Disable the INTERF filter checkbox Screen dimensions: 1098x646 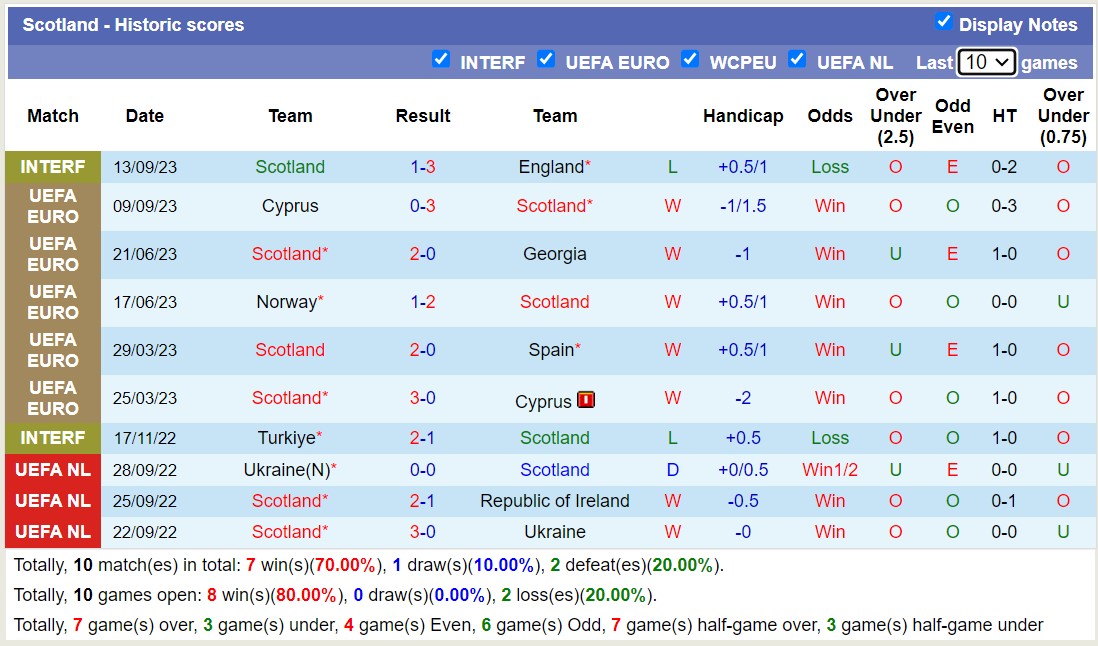[441, 60]
